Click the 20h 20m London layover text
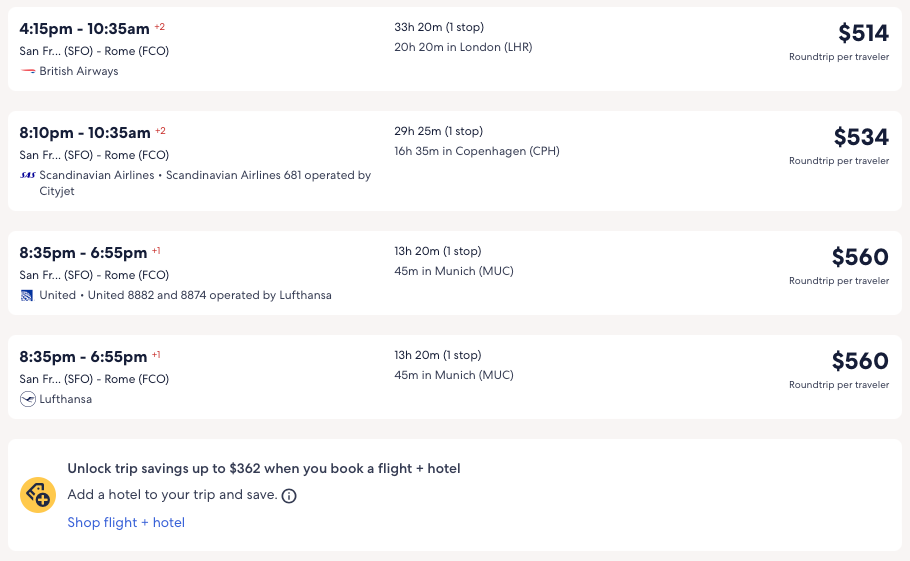This screenshot has width=910, height=561. pos(463,48)
